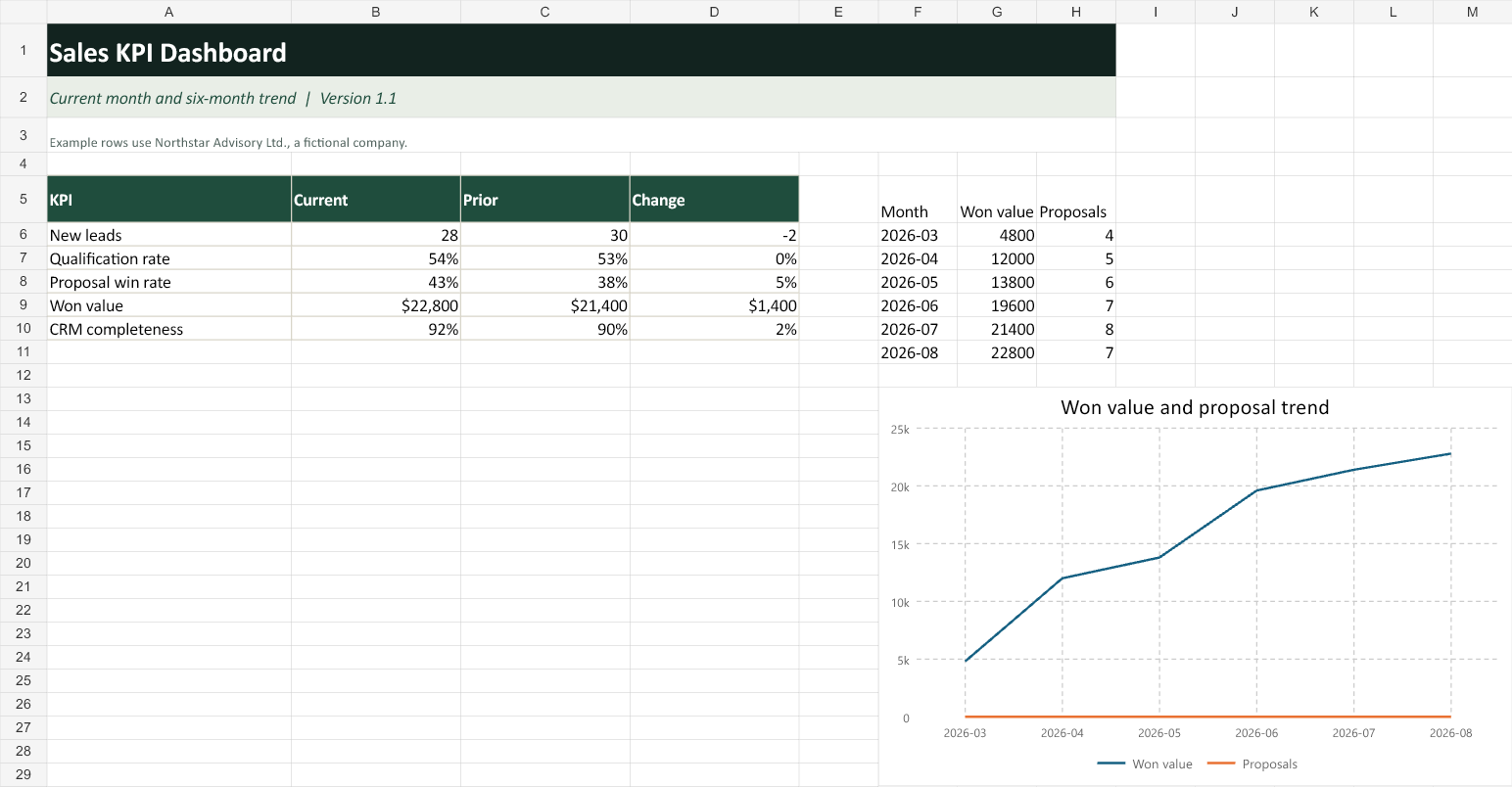The width and height of the screenshot is (1512, 787).
Task: Click the prior CRM completeness "90%"
Action: pyautogui.click(x=544, y=329)
